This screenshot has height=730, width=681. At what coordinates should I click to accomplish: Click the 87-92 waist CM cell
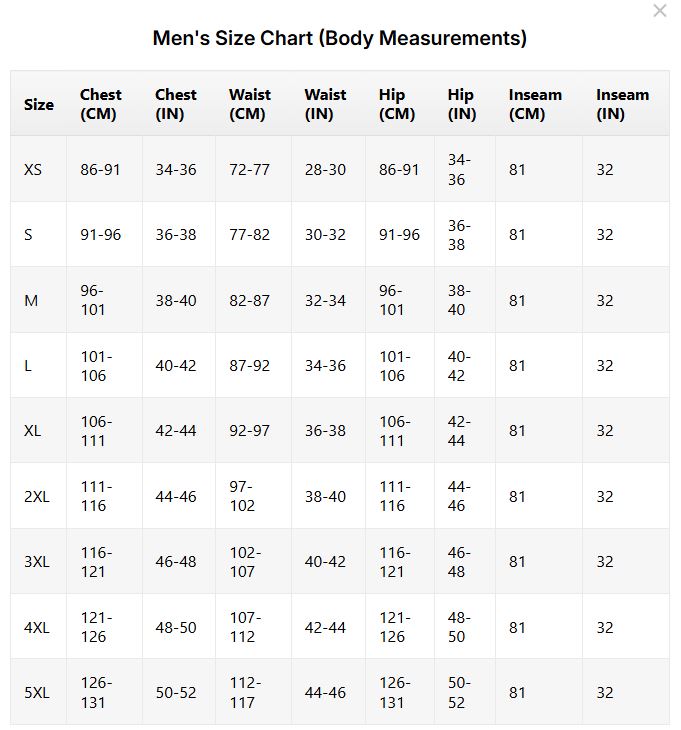[249, 365]
